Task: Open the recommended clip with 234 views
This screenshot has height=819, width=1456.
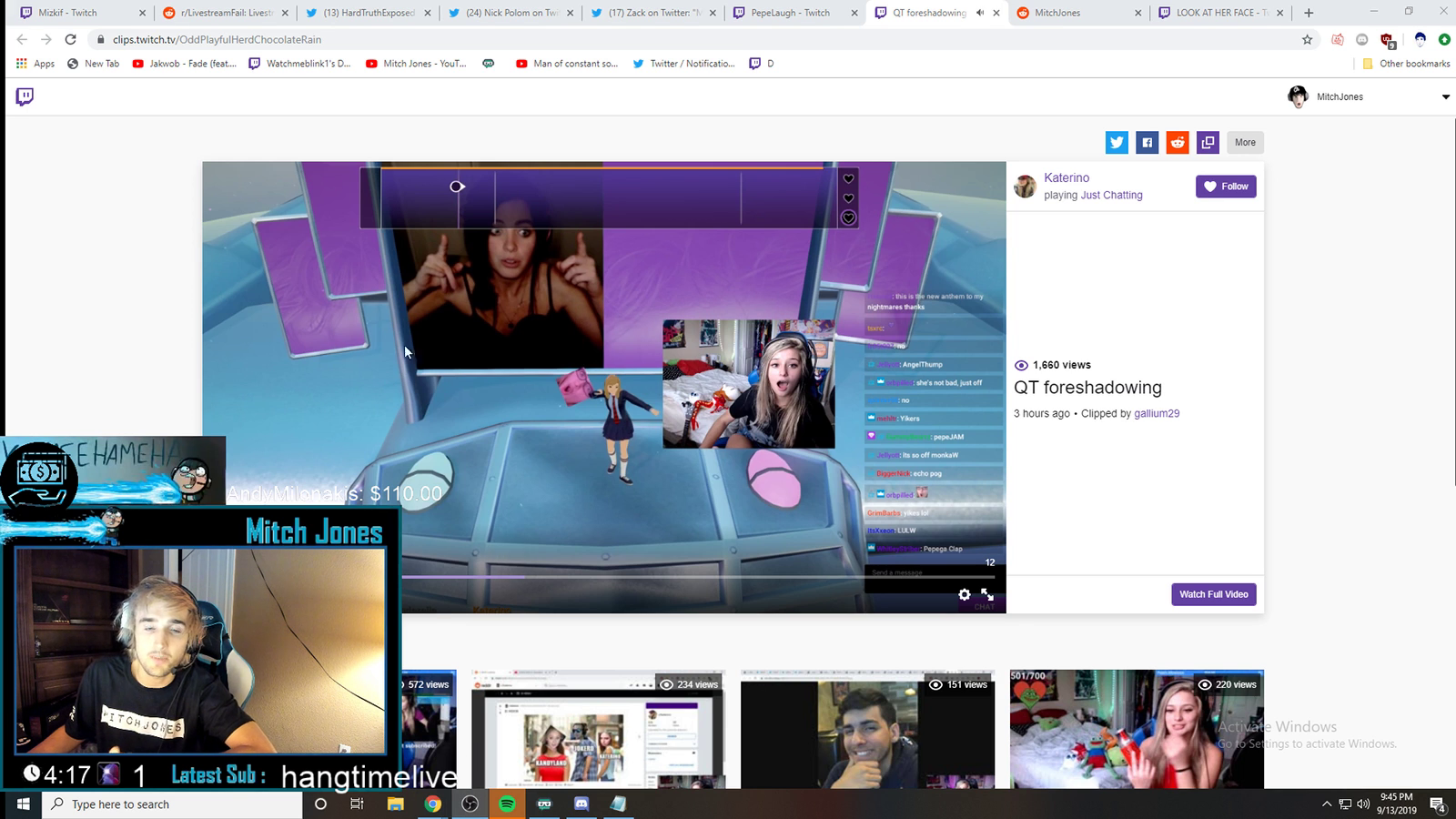Action: tap(598, 730)
